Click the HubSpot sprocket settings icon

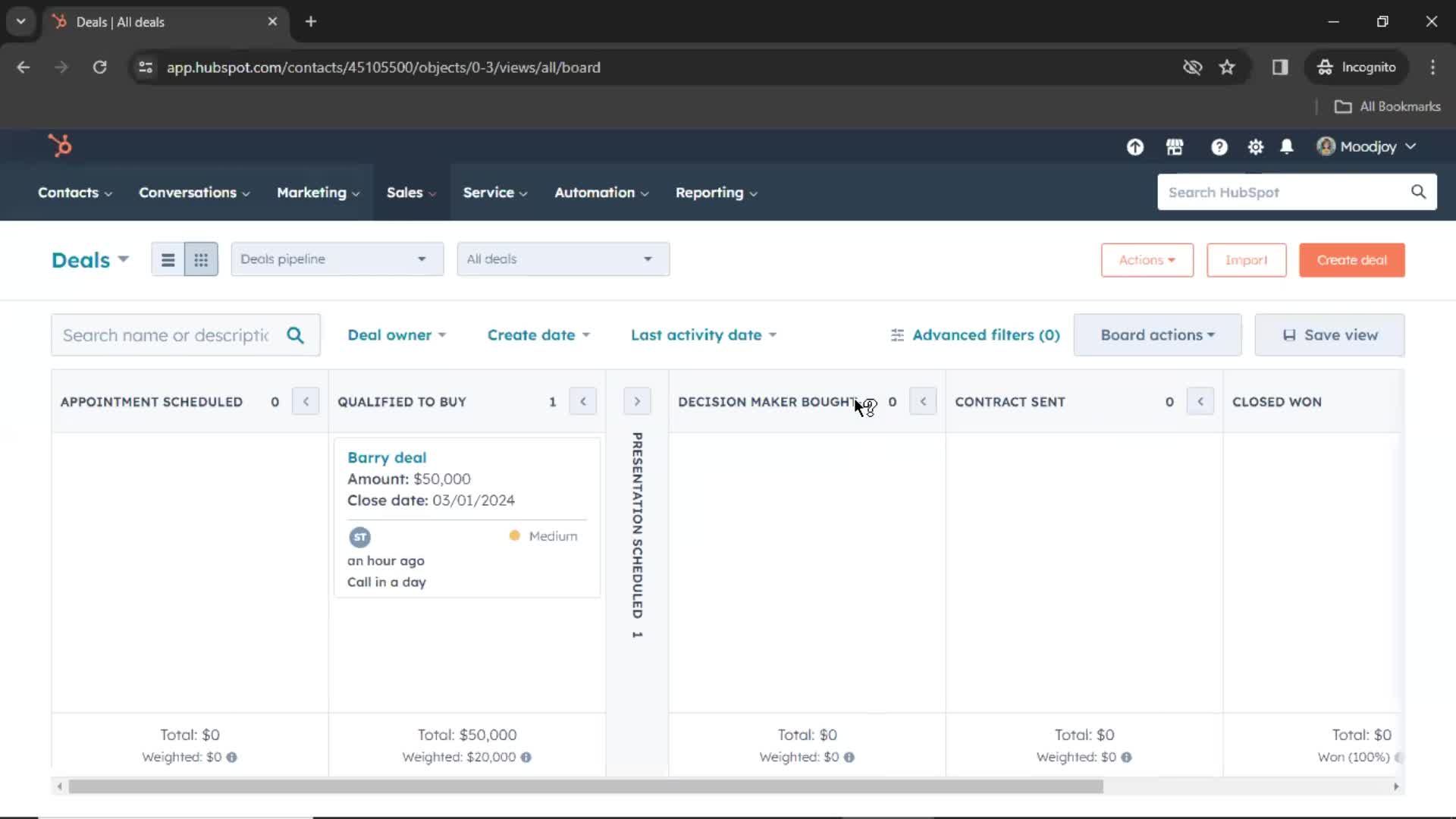pos(1255,146)
